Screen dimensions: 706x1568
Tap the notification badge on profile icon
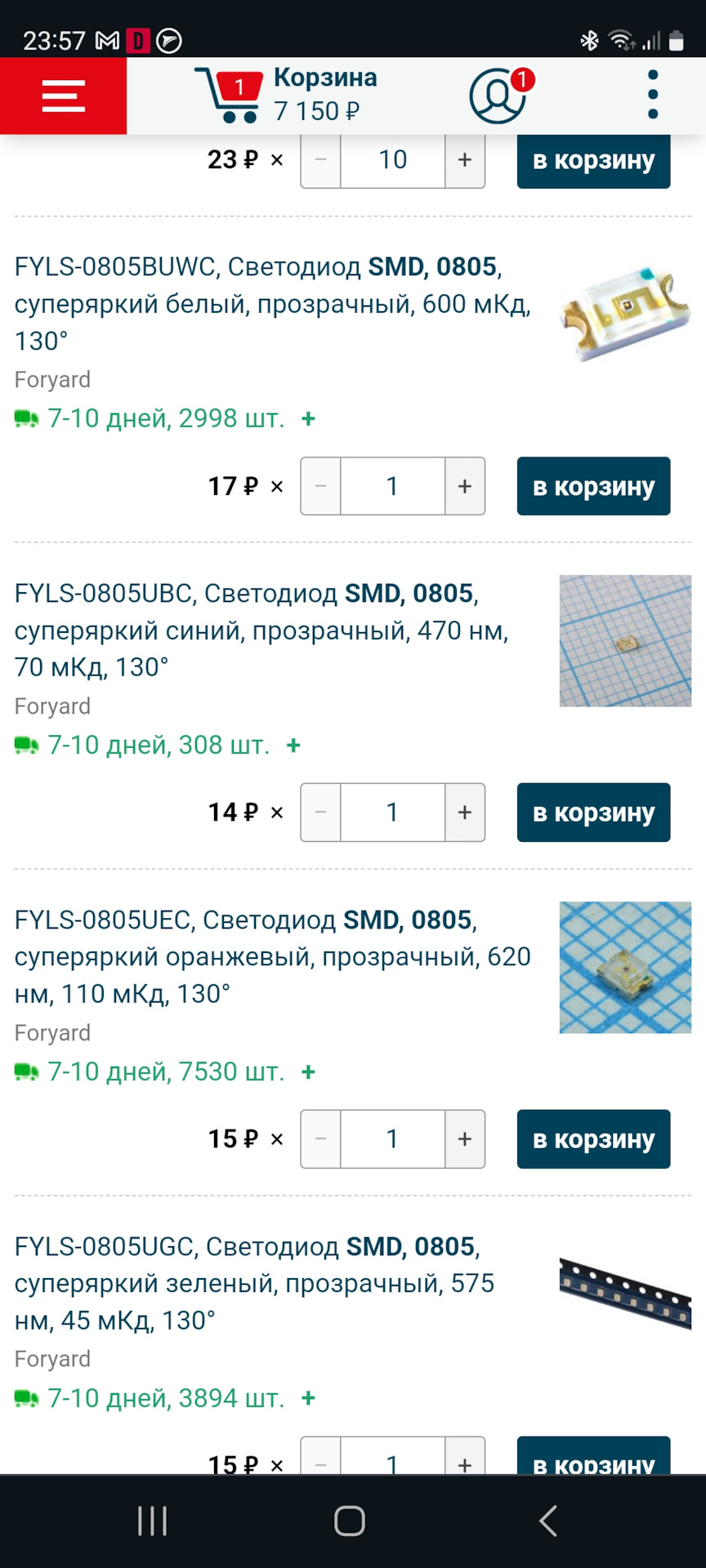[x=524, y=79]
